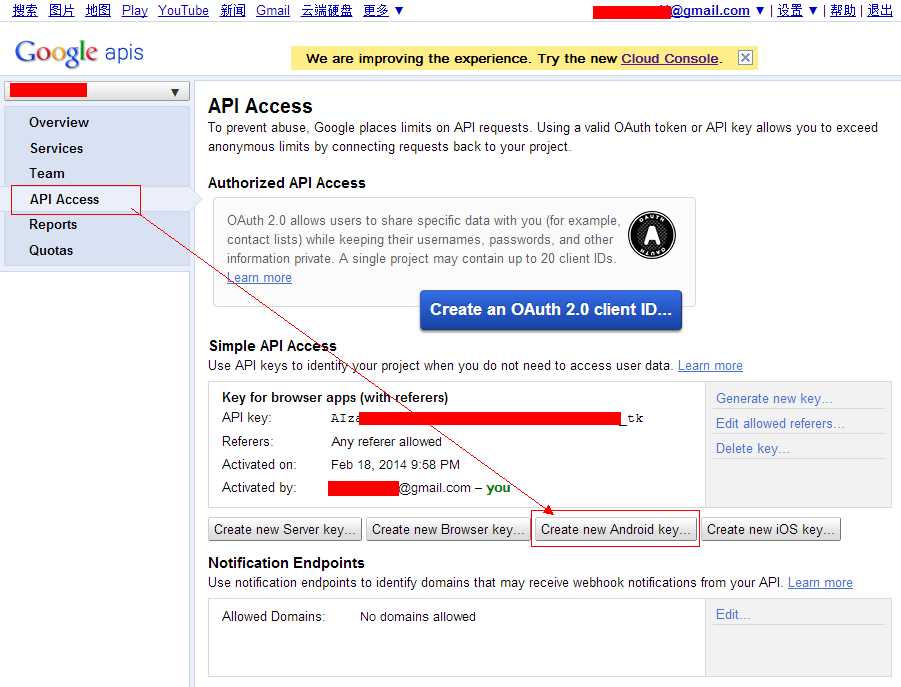The height and width of the screenshot is (687, 901).
Task: Select 'Feb 18, 2014 9:58 PM' activation date
Action: pos(395,465)
